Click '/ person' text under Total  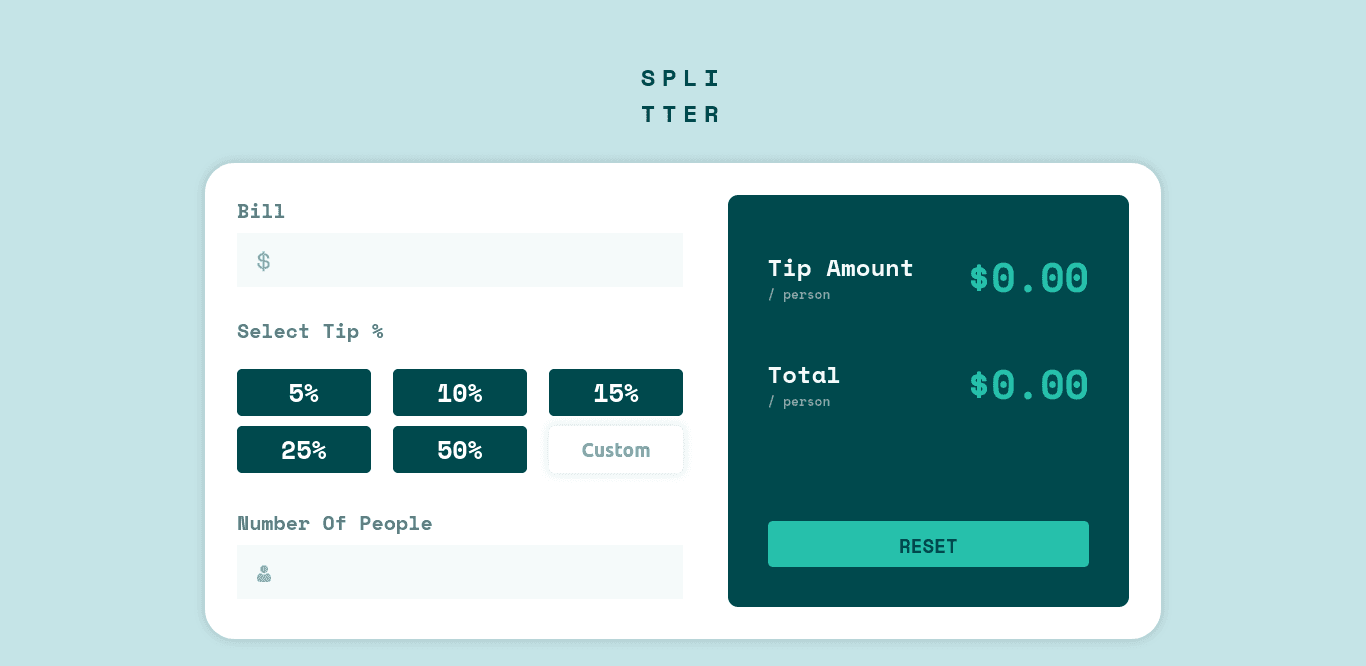coord(799,401)
